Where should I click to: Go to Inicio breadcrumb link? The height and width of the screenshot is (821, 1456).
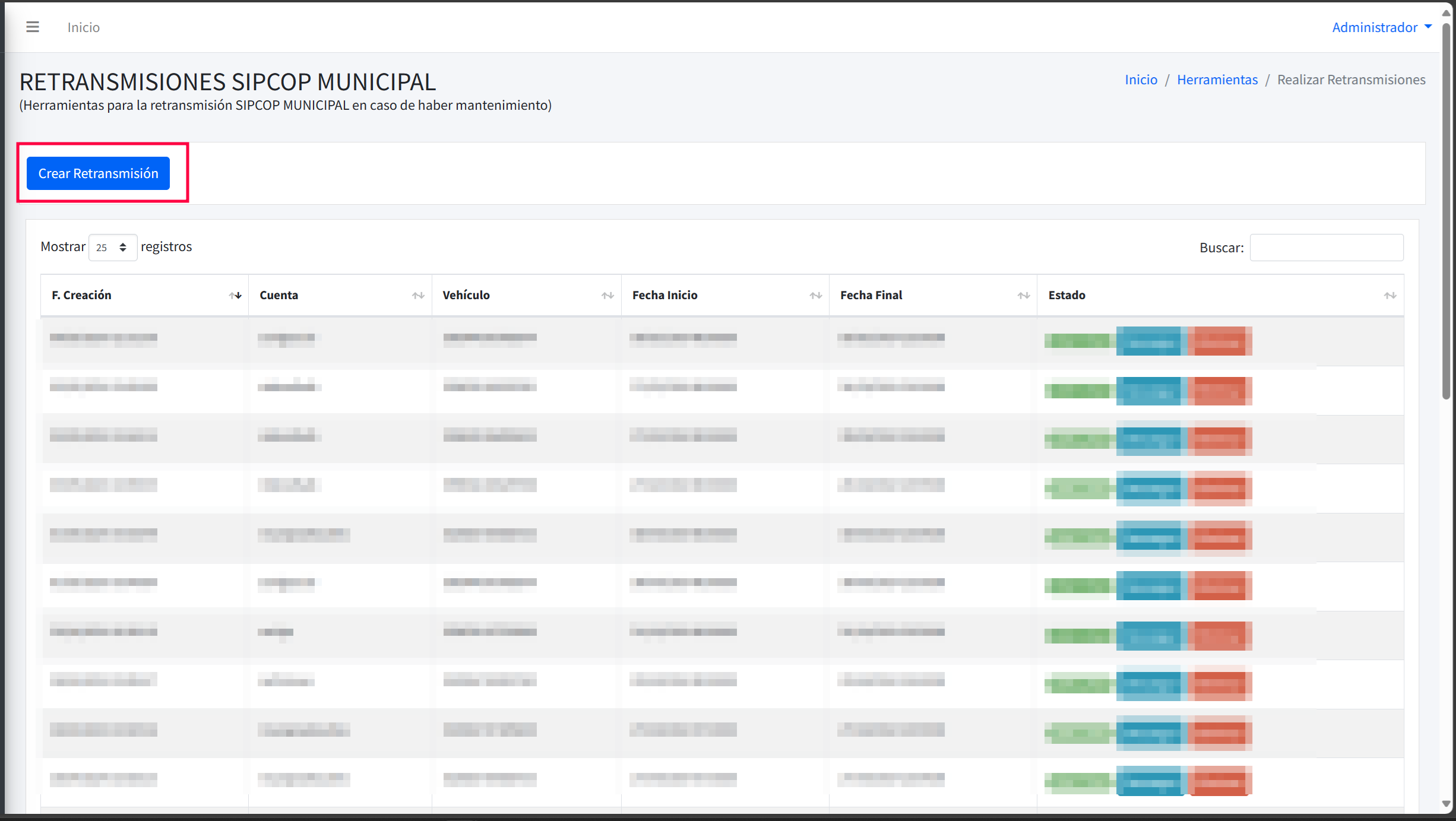1141,80
